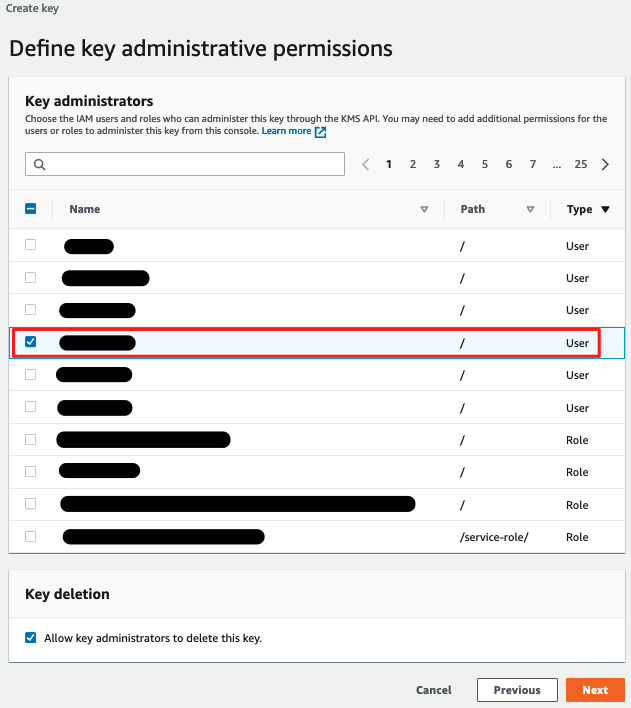Open the Learn more link

point(286,131)
